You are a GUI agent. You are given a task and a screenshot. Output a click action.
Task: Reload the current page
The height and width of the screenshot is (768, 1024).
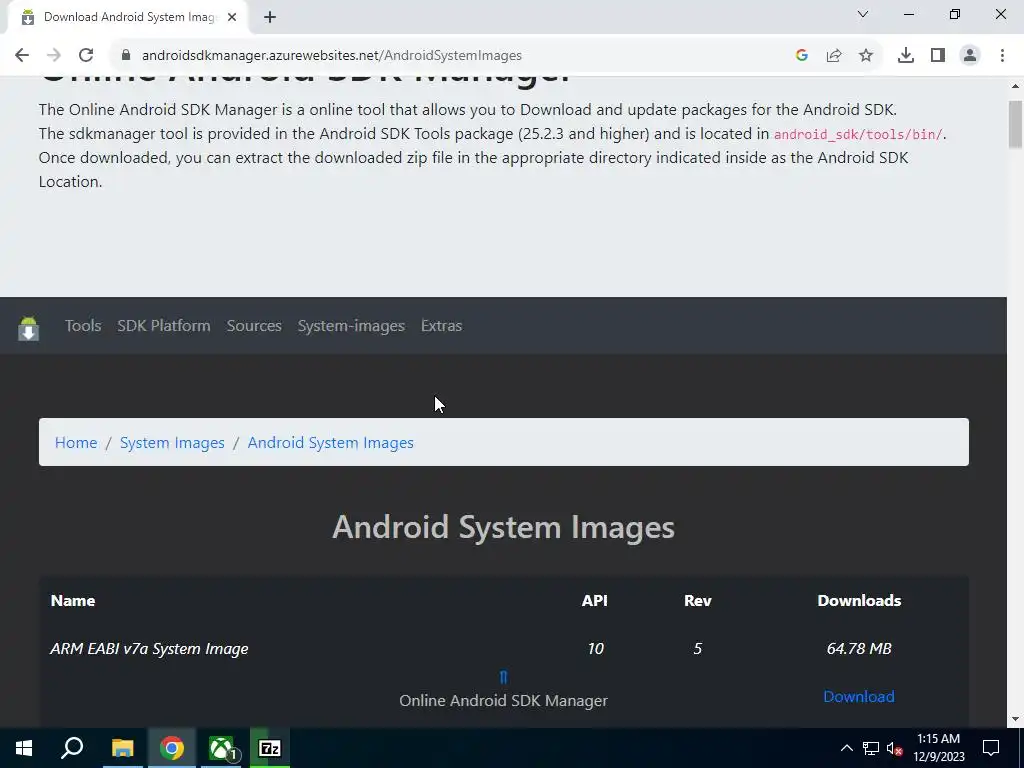coord(86,56)
